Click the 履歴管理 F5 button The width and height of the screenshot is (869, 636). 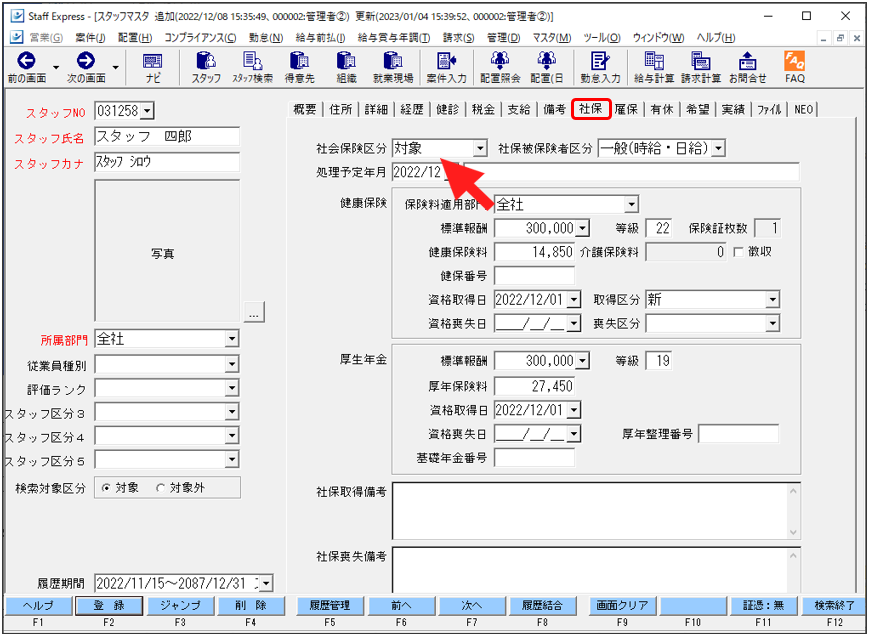pyautogui.click(x=330, y=606)
